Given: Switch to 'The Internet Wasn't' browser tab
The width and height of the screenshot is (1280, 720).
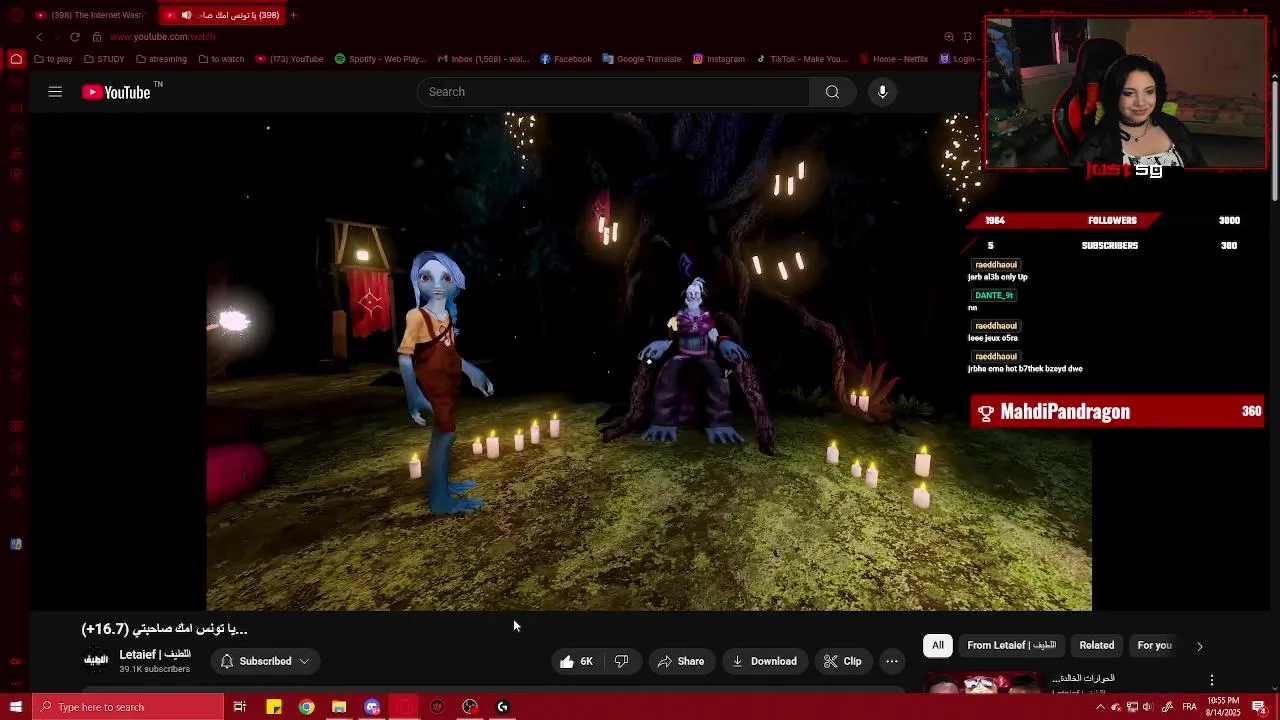Looking at the screenshot, I should point(90,15).
